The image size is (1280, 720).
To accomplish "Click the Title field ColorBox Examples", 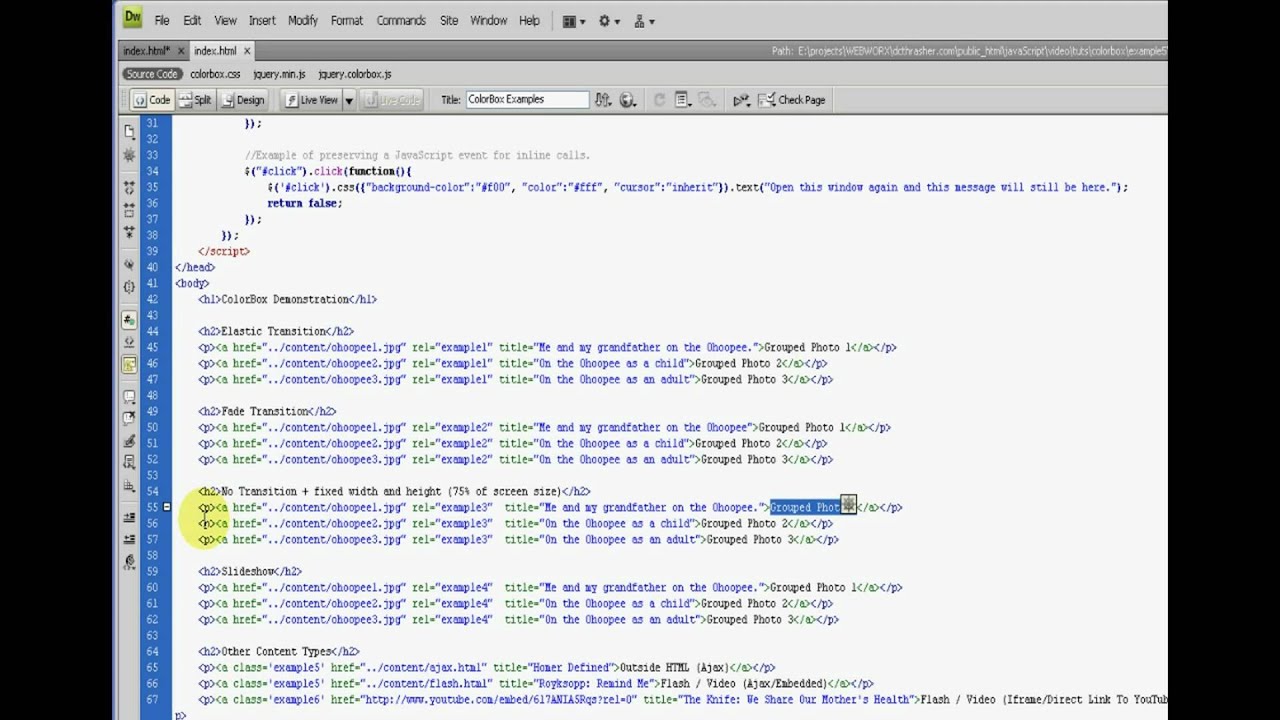I will pyautogui.click(x=528, y=100).
